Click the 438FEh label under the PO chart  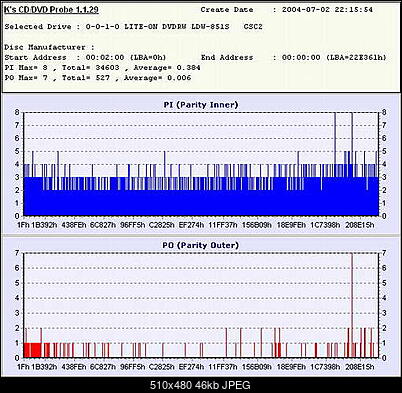click(x=74, y=367)
